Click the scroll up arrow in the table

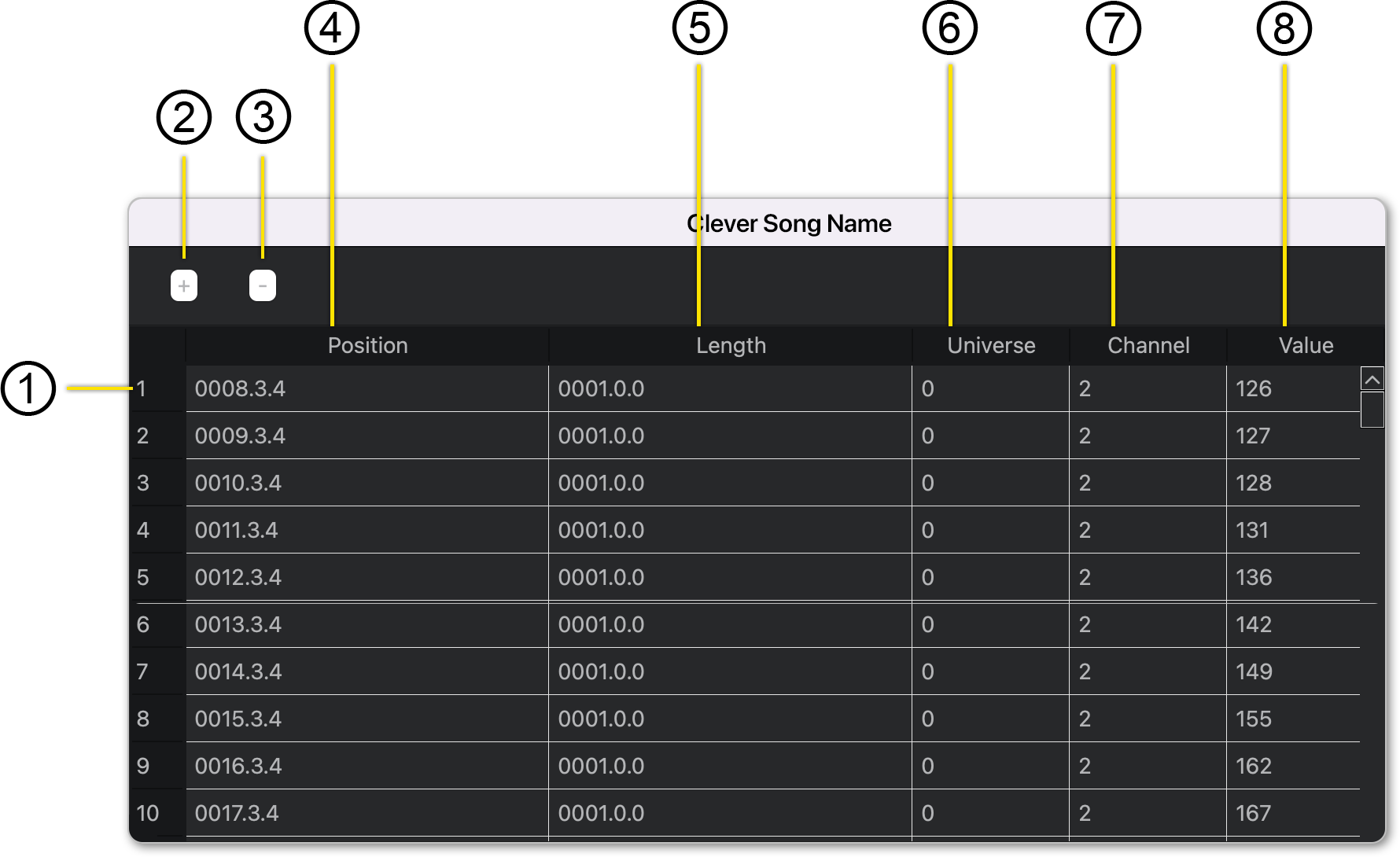click(x=1372, y=380)
